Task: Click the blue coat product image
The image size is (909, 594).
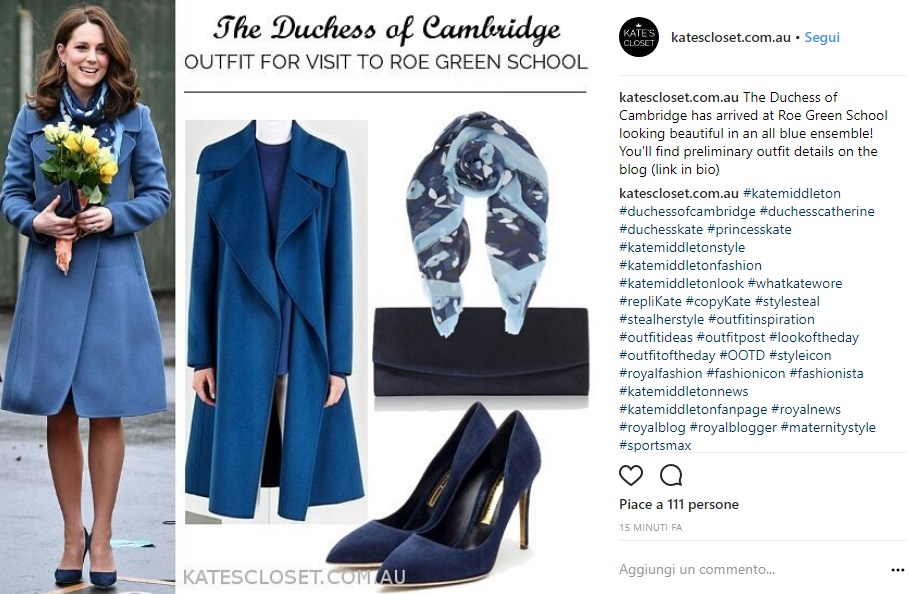Action: [x=276, y=322]
